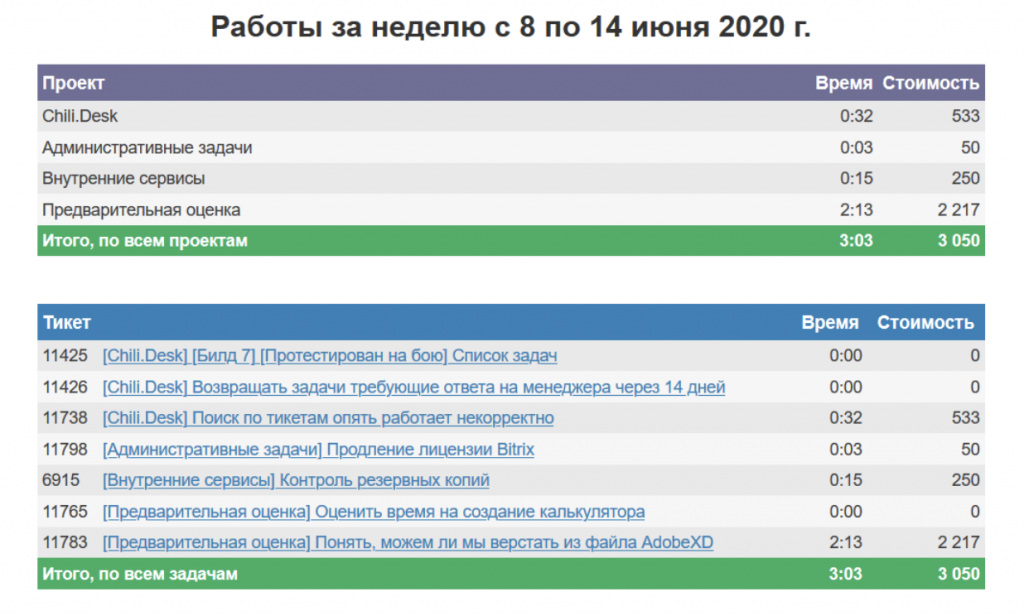Select the 'Предварительная оценка' project row name
The image size is (1024, 616).
click(x=141, y=210)
